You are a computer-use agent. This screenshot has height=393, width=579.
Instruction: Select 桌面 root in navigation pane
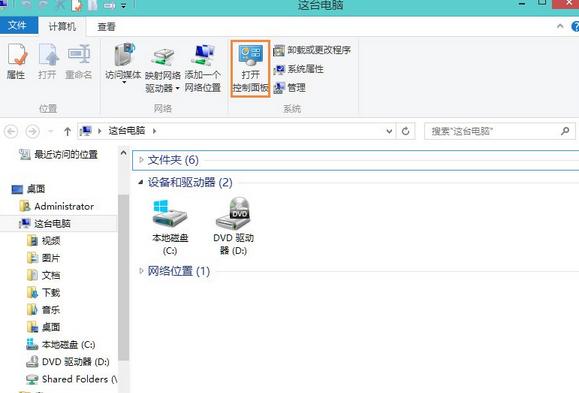pos(28,189)
